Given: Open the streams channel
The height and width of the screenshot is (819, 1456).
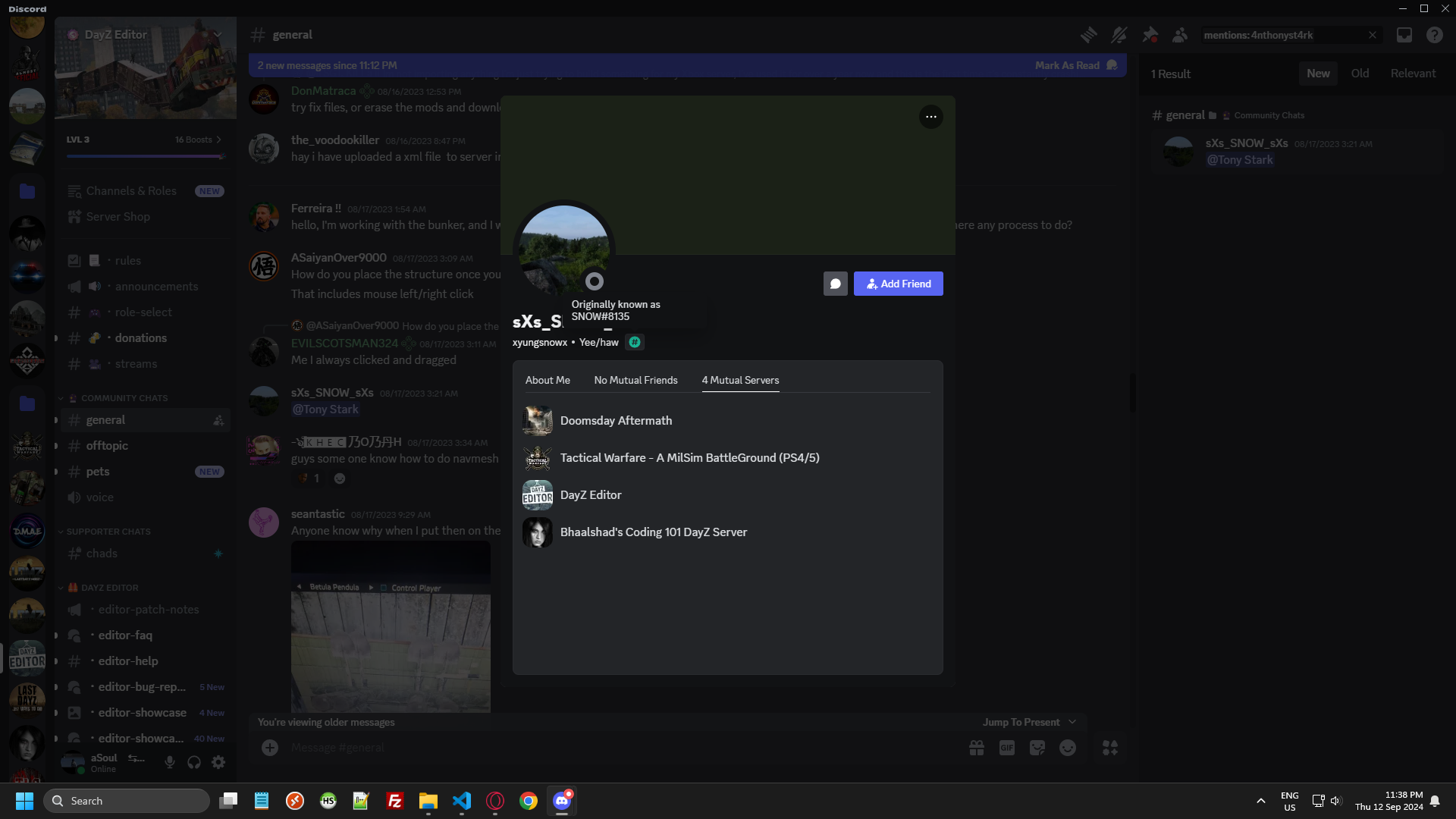Looking at the screenshot, I should (146, 364).
